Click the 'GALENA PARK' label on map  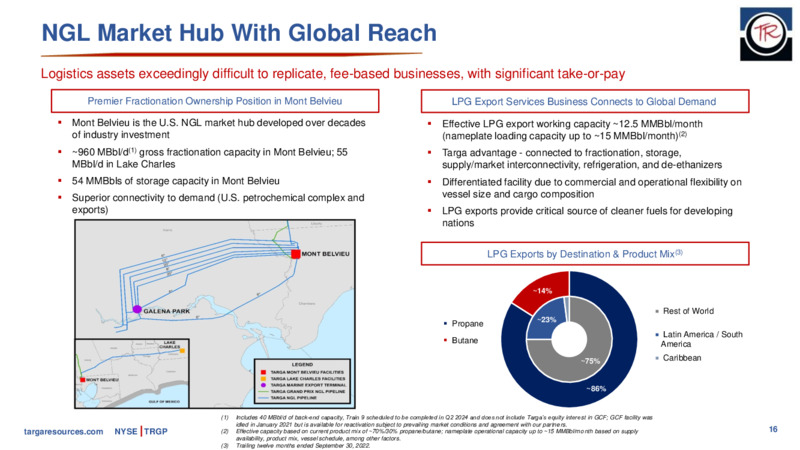point(166,311)
